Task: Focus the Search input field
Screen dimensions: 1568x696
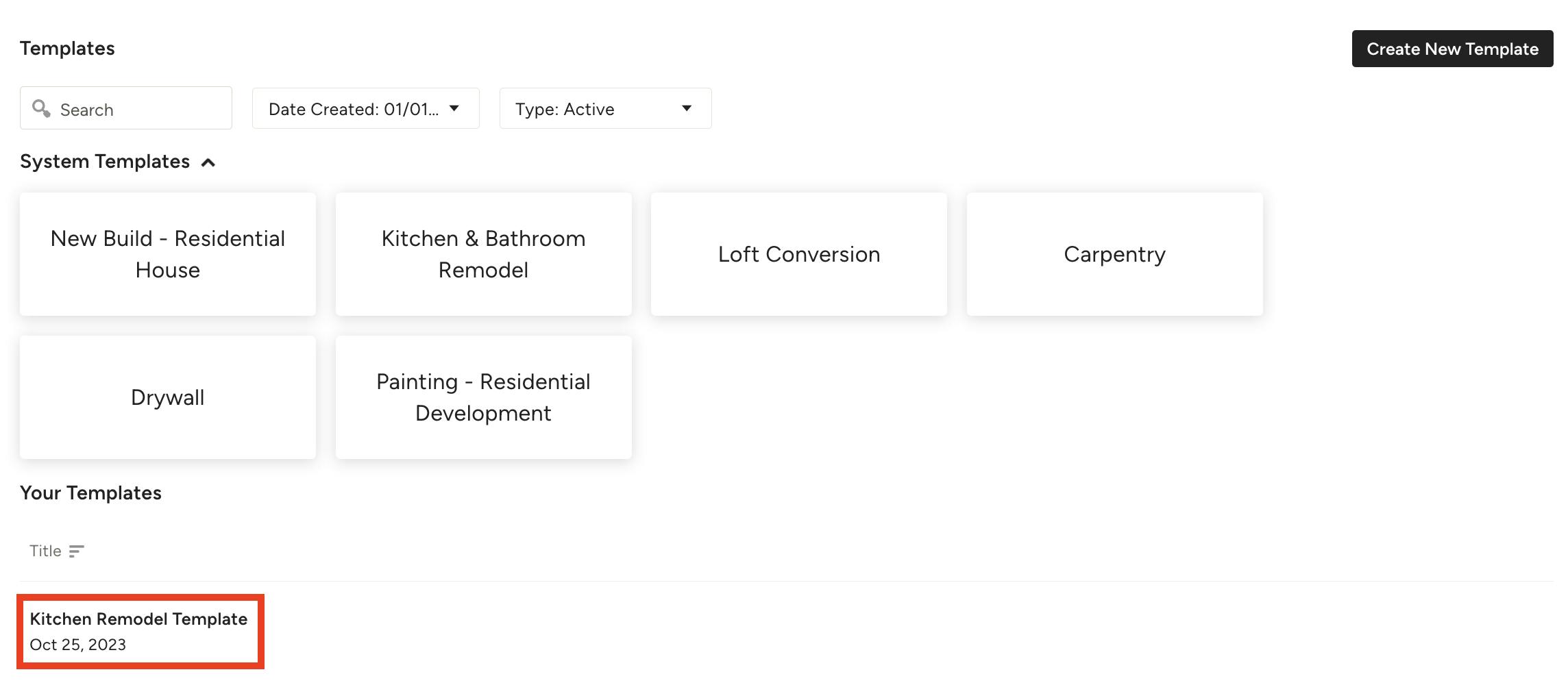Action: [126, 108]
